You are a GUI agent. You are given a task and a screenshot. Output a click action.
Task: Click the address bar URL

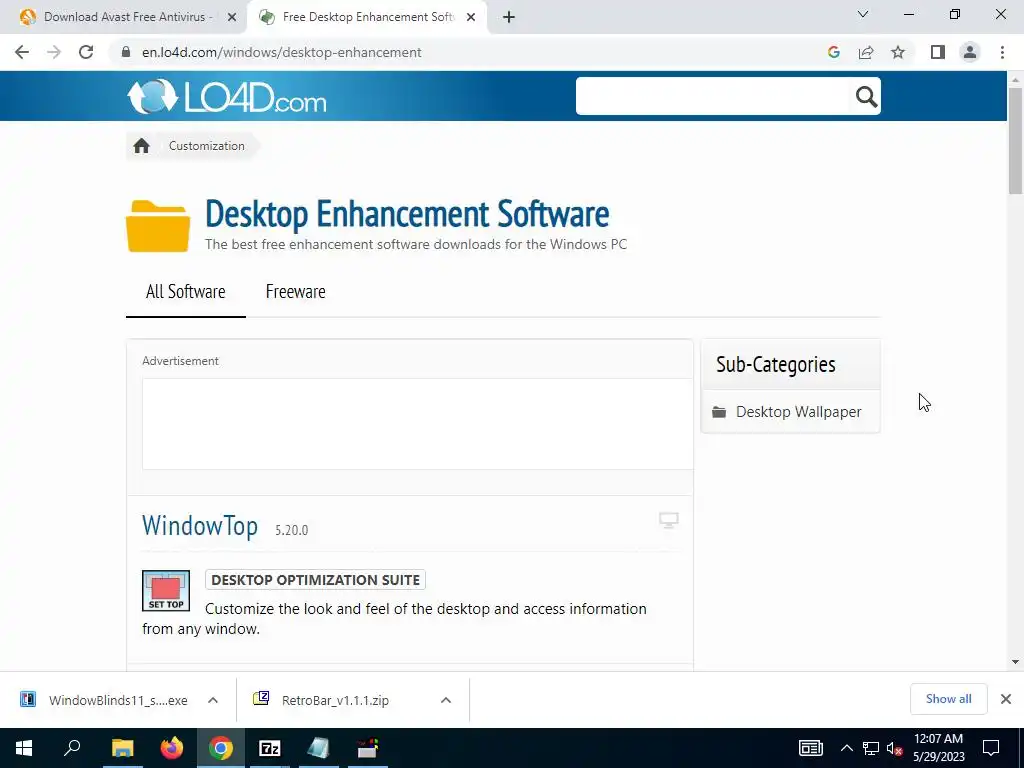coord(281,52)
